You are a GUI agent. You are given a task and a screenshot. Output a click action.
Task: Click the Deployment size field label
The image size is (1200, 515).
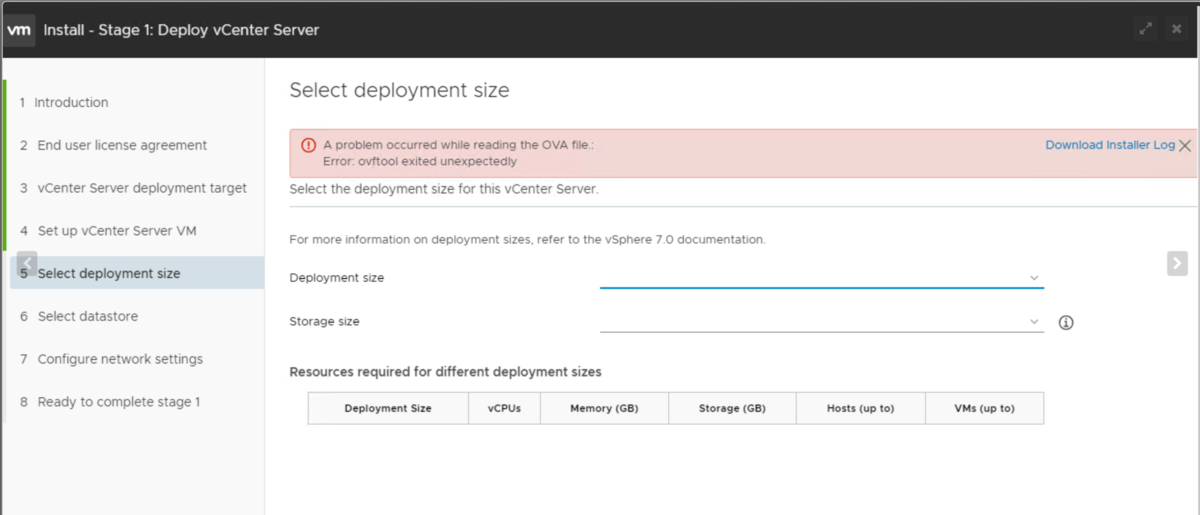point(336,278)
